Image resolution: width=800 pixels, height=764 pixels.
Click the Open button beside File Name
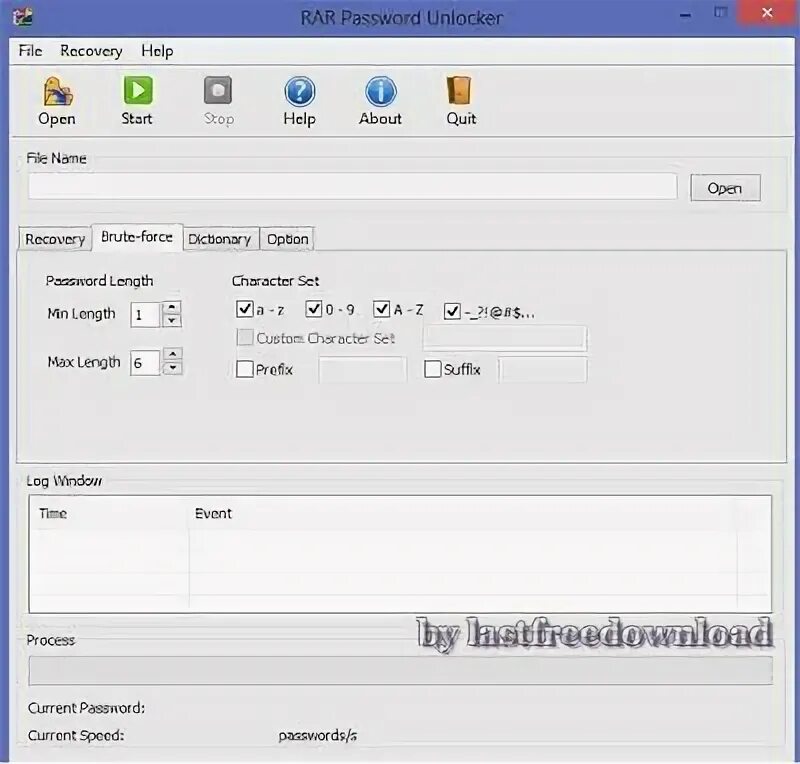tap(725, 188)
